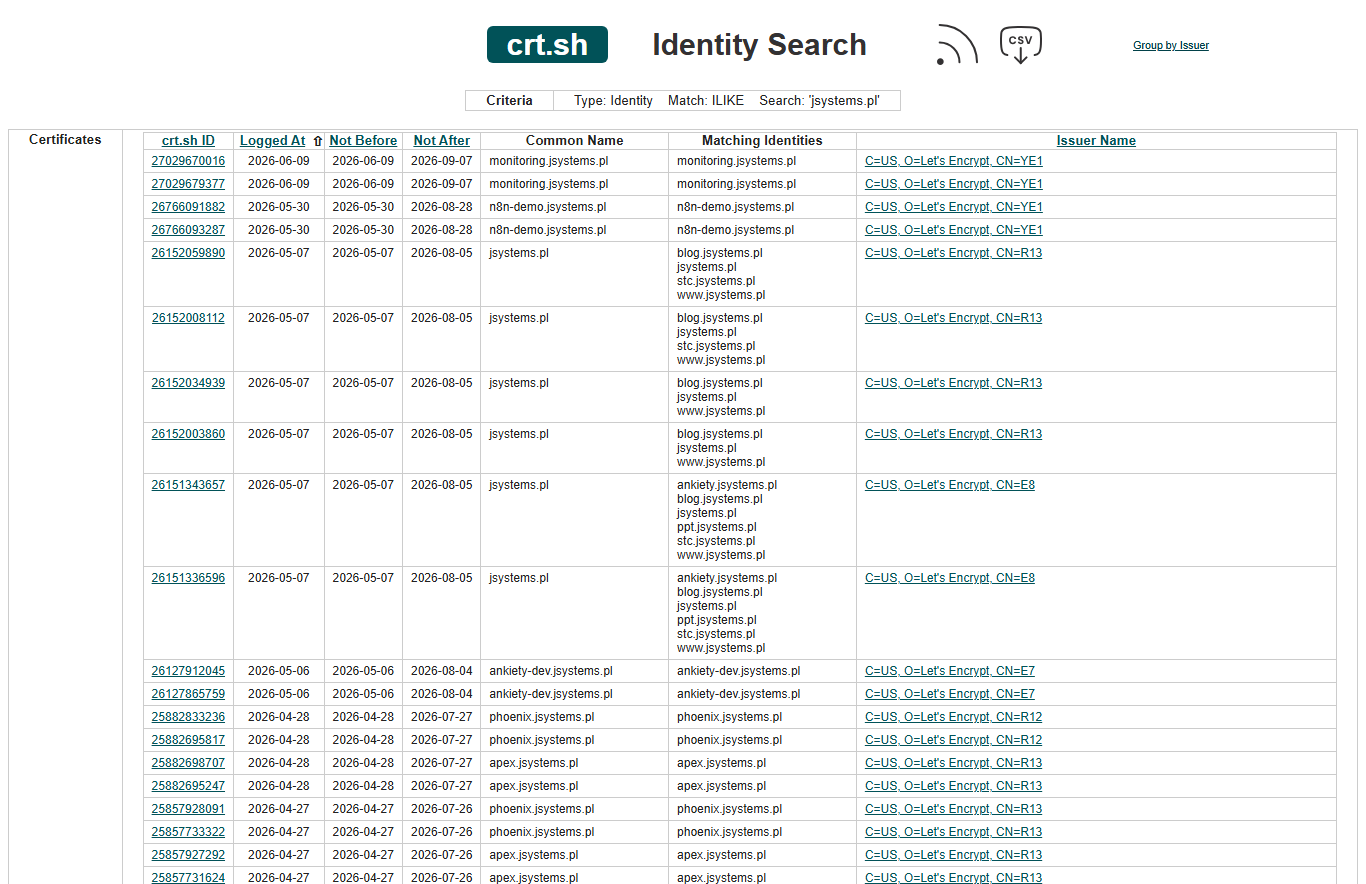
Task: Open certificate ID 25882833236
Action: pyautogui.click(x=188, y=717)
